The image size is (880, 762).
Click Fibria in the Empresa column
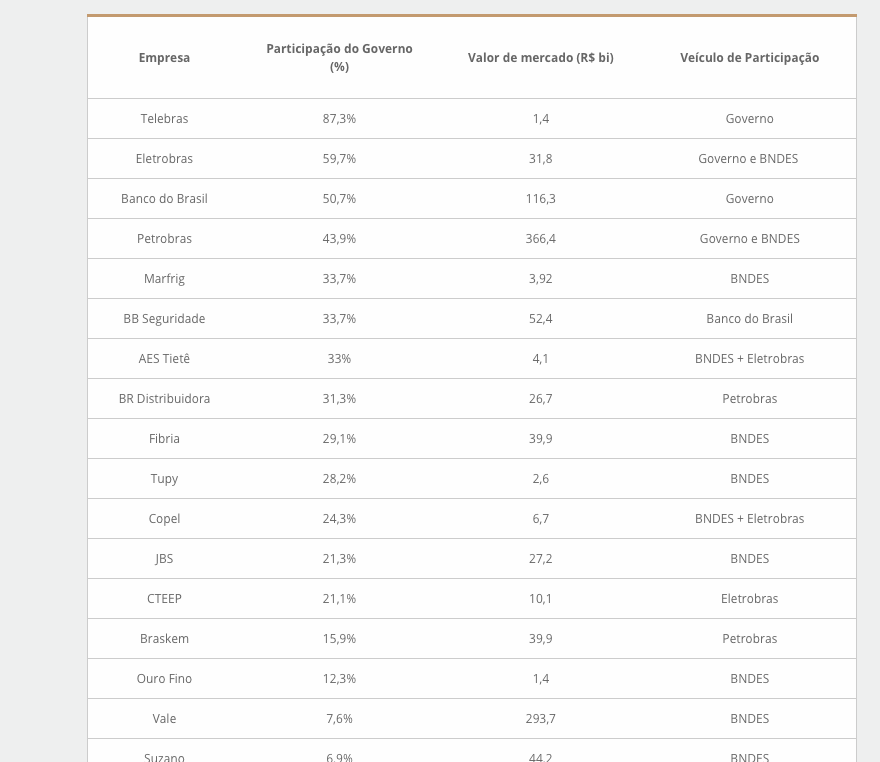(x=164, y=439)
